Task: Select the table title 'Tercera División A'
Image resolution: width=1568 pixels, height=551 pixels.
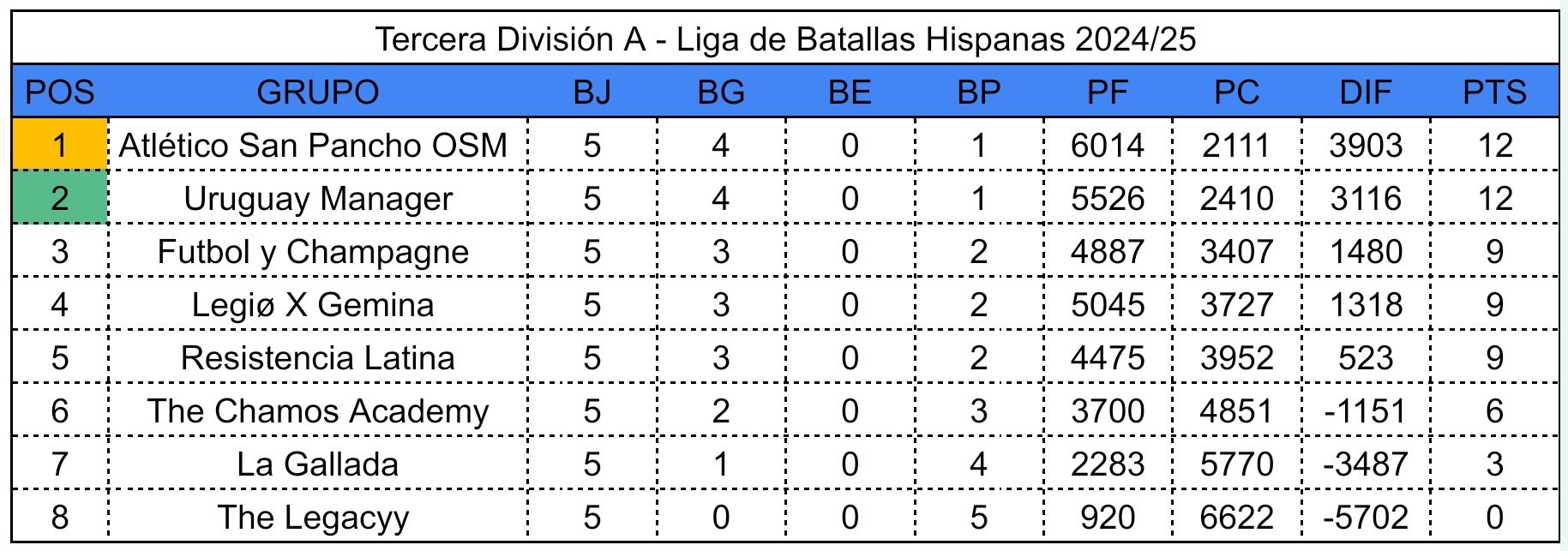Action: click(x=784, y=39)
